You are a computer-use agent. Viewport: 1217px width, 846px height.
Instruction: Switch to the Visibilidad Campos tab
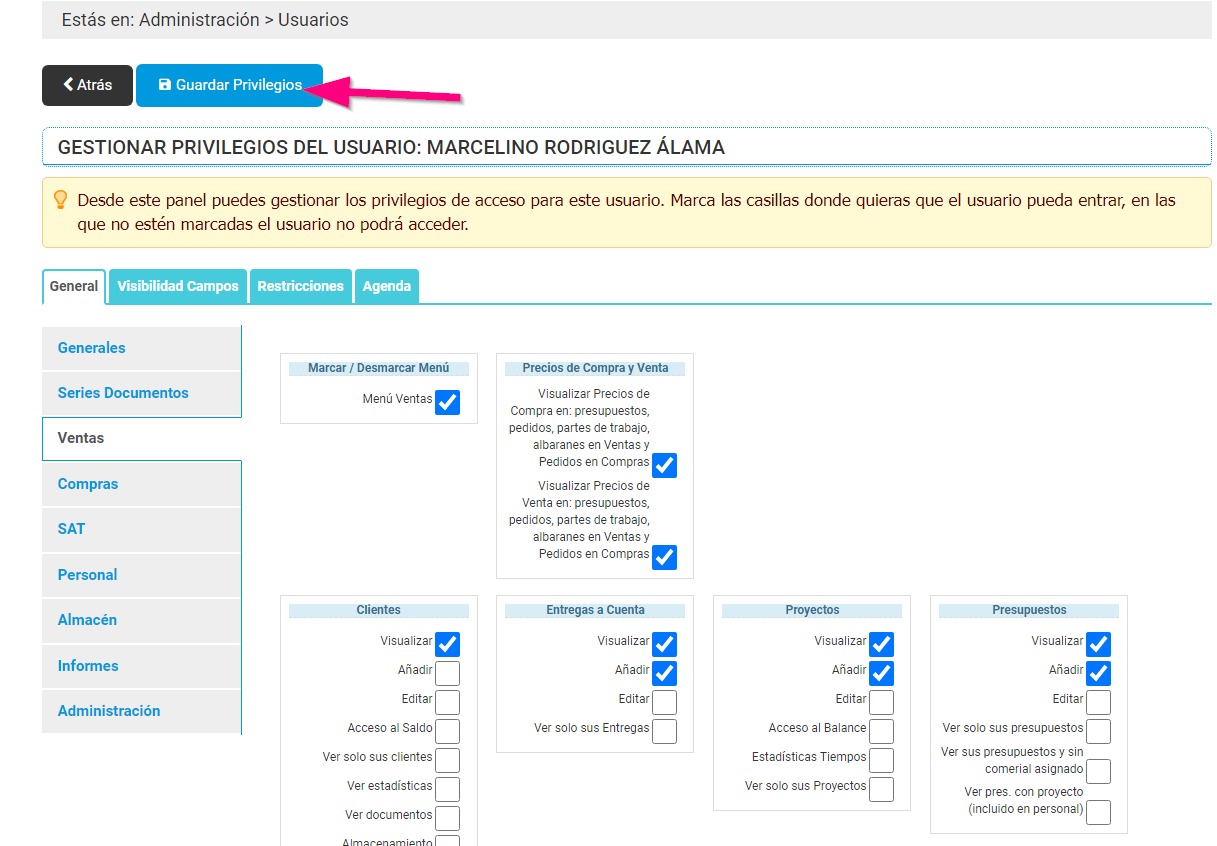click(x=177, y=286)
